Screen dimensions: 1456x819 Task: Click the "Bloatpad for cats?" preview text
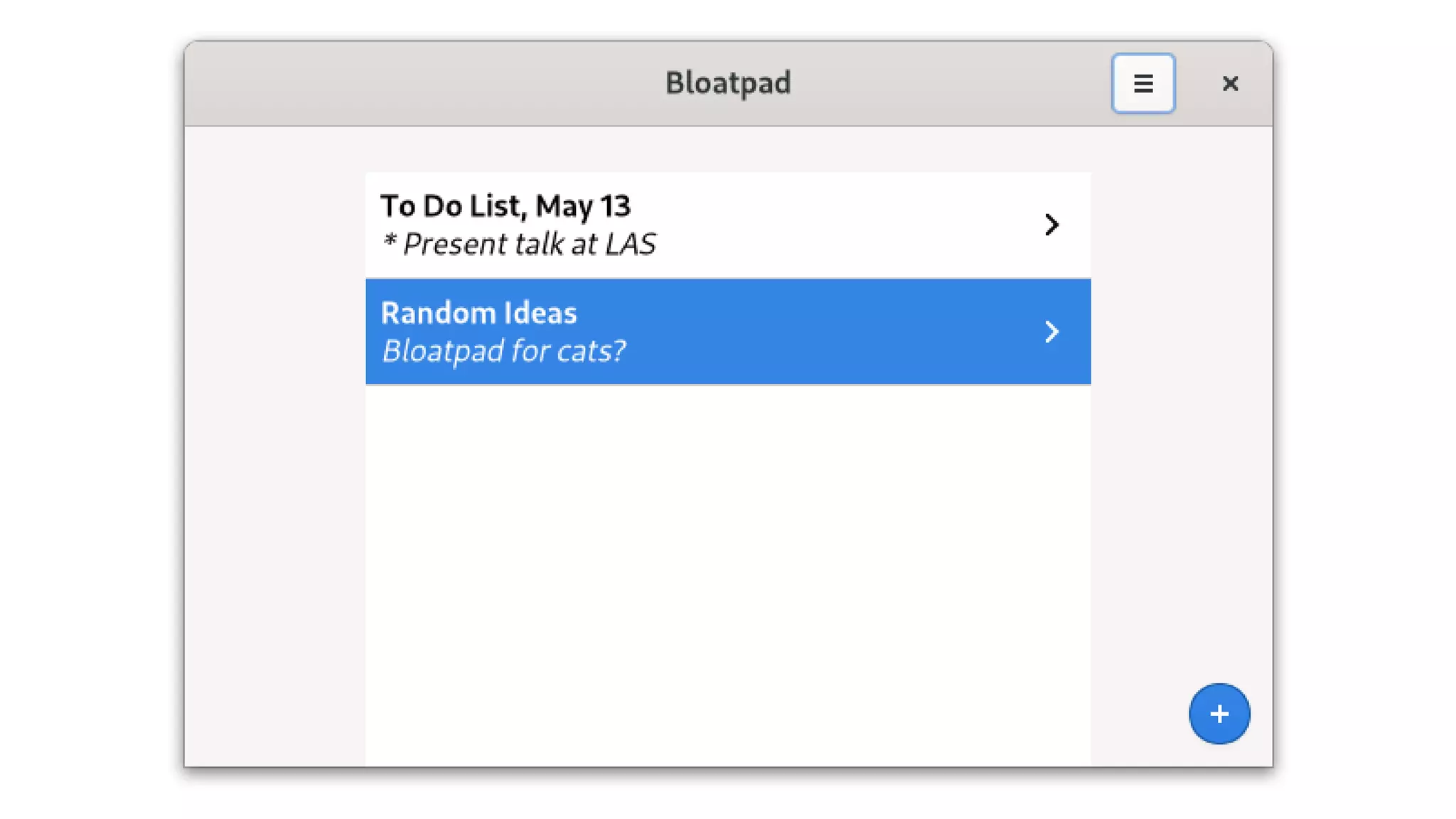(503, 351)
